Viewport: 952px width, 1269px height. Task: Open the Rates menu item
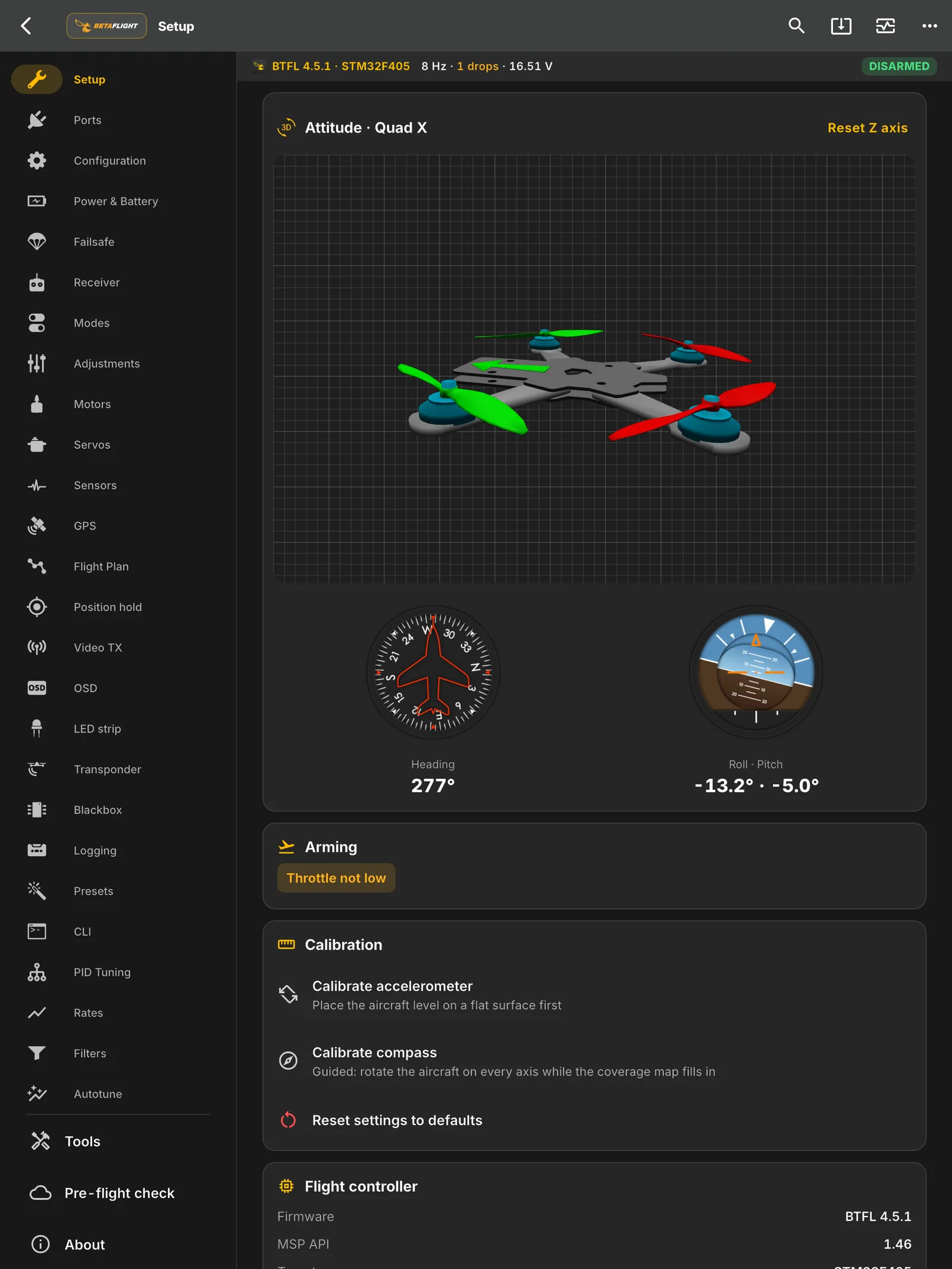click(x=118, y=1013)
